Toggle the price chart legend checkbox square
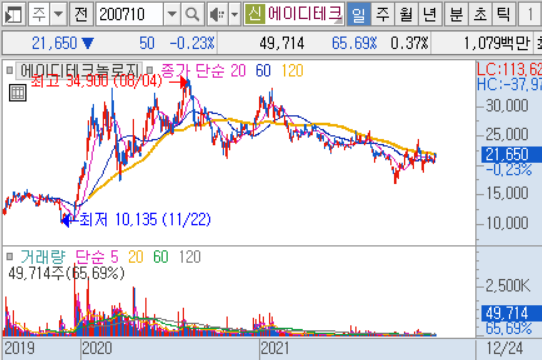Viewport: 542px width, 360px height. click(10, 71)
